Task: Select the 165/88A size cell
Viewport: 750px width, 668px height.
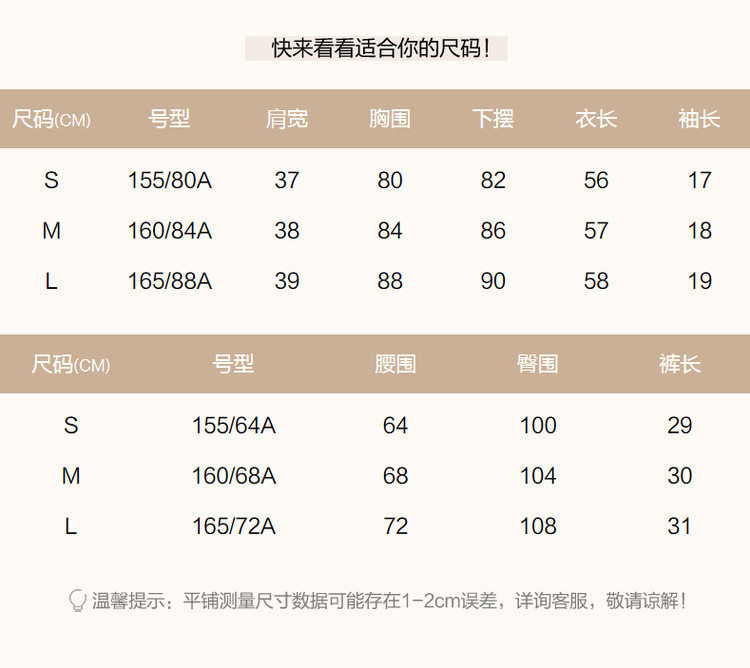Action: (x=170, y=282)
